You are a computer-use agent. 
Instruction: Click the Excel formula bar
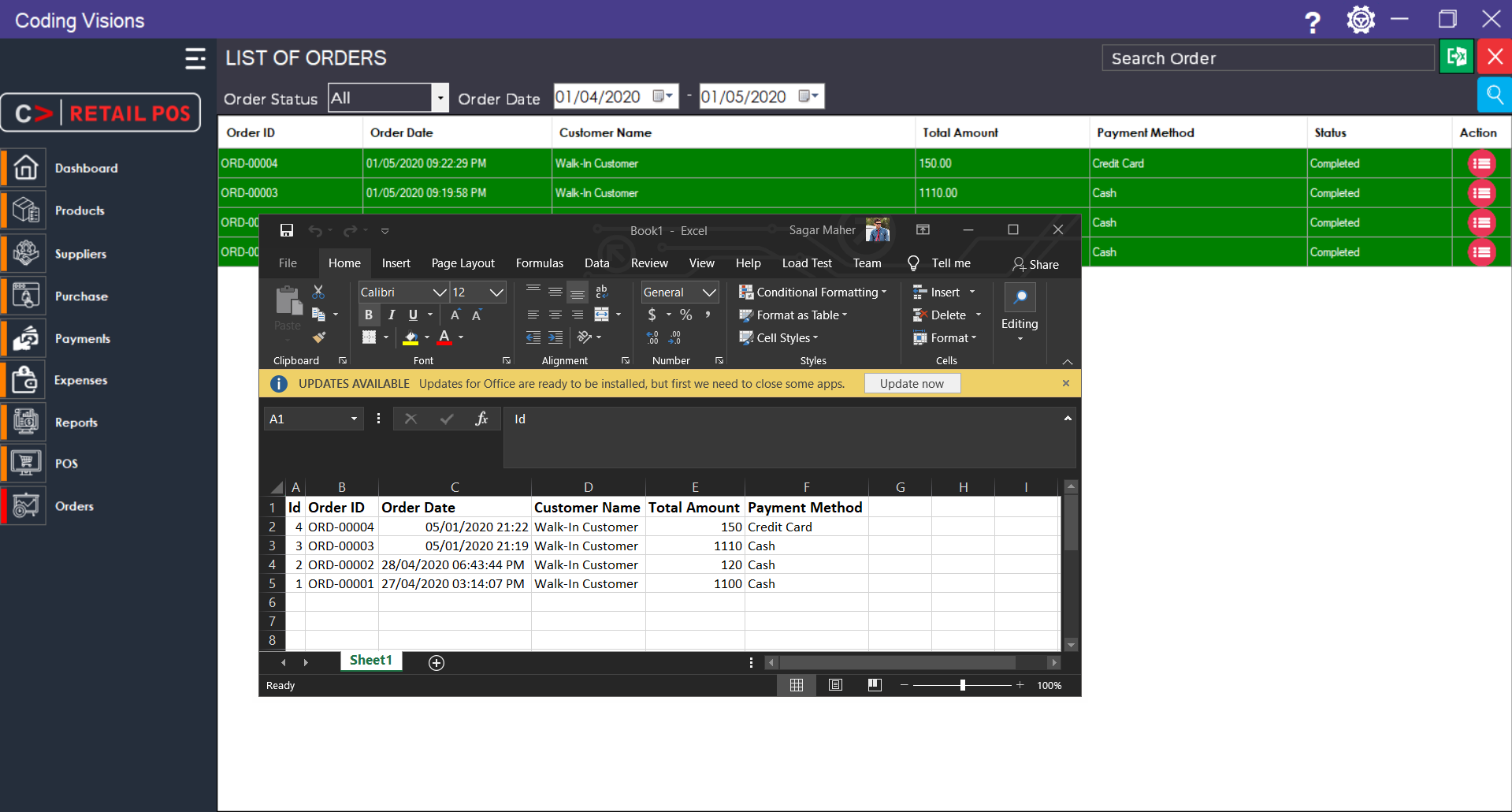pos(789,437)
